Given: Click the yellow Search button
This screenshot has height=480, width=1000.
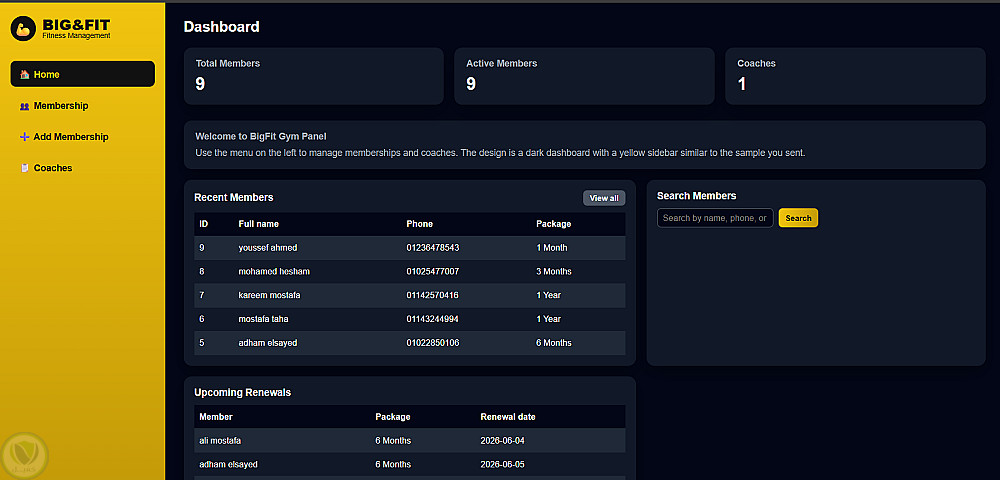Looking at the screenshot, I should click(798, 218).
